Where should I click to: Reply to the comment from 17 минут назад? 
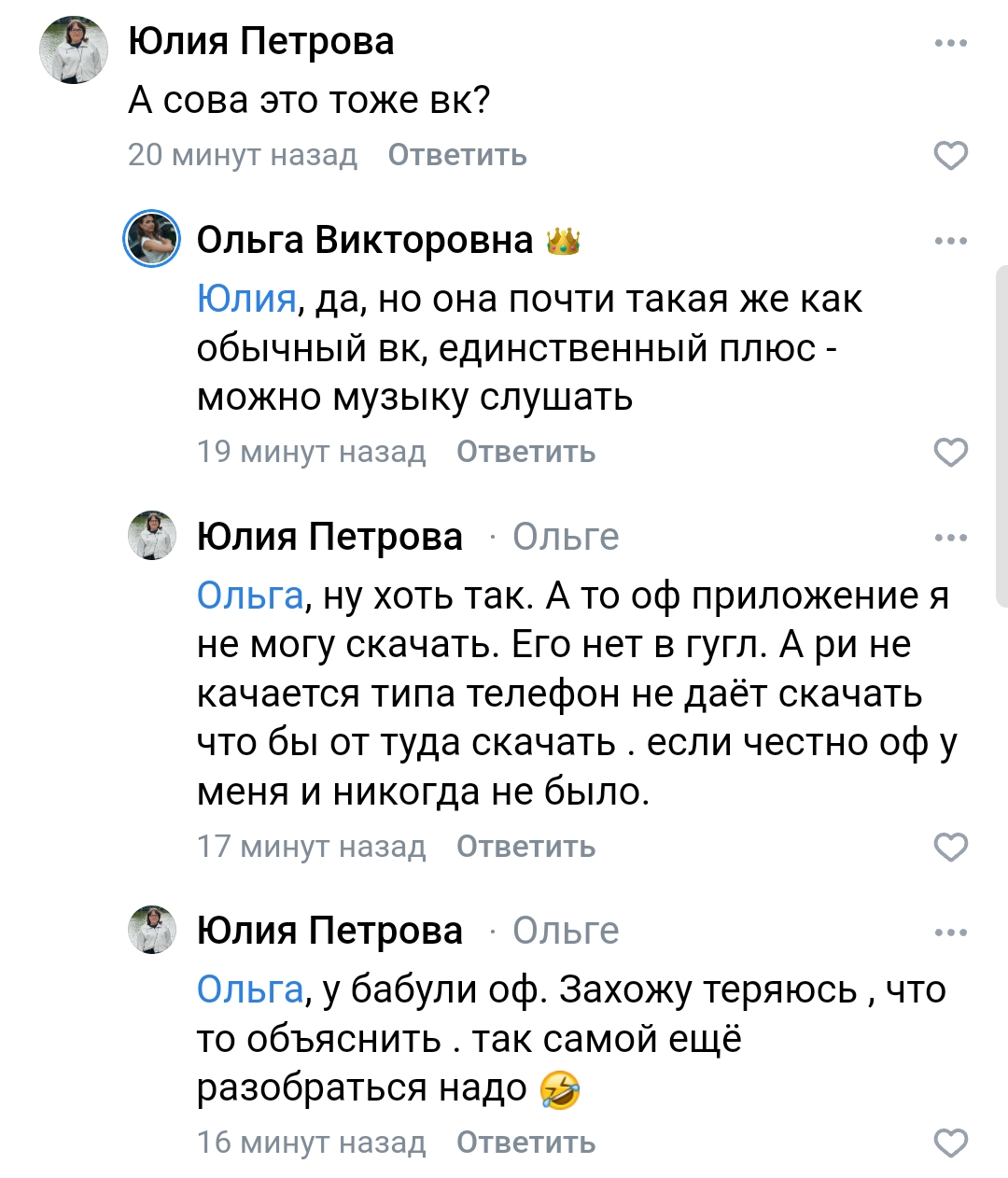pos(525,847)
